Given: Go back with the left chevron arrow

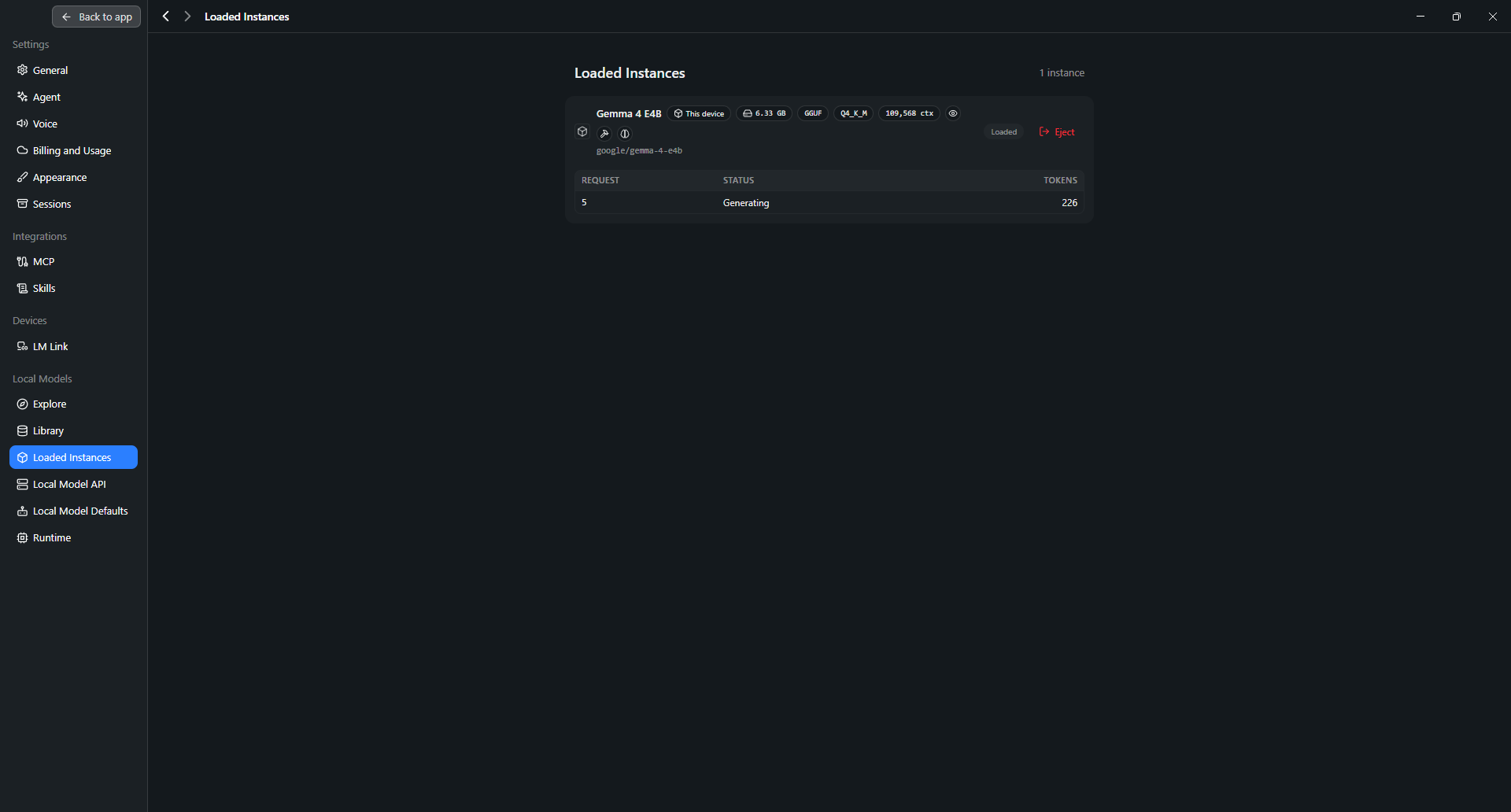Looking at the screenshot, I should [x=166, y=17].
